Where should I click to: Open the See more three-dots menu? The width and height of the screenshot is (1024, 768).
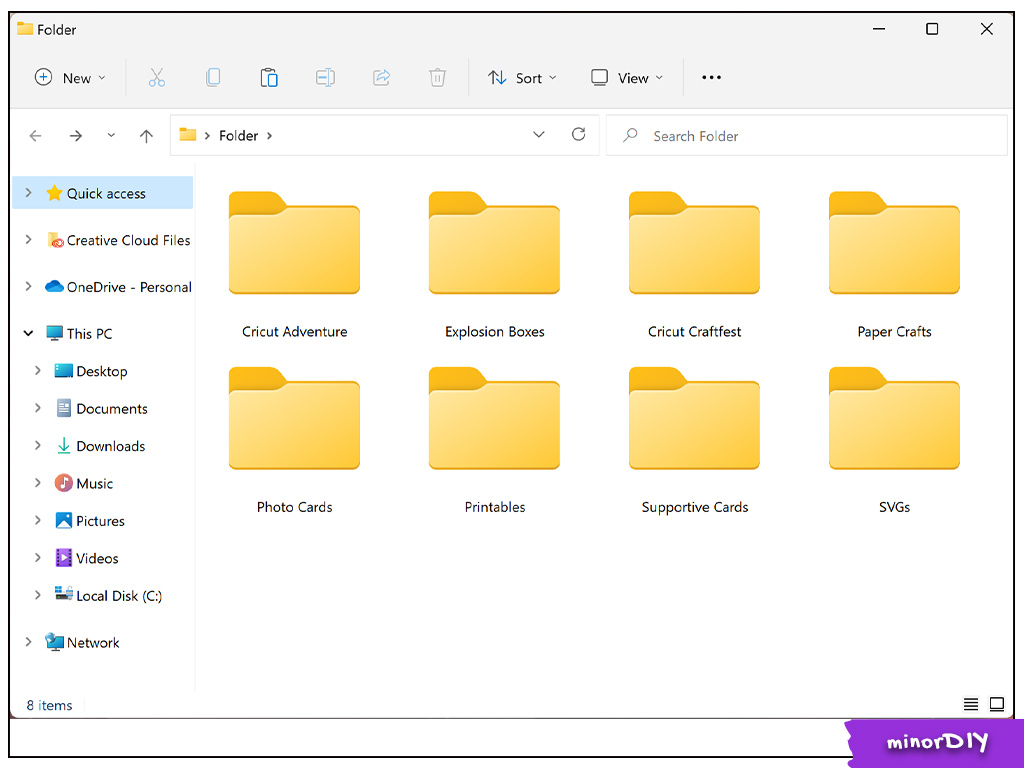[x=711, y=78]
